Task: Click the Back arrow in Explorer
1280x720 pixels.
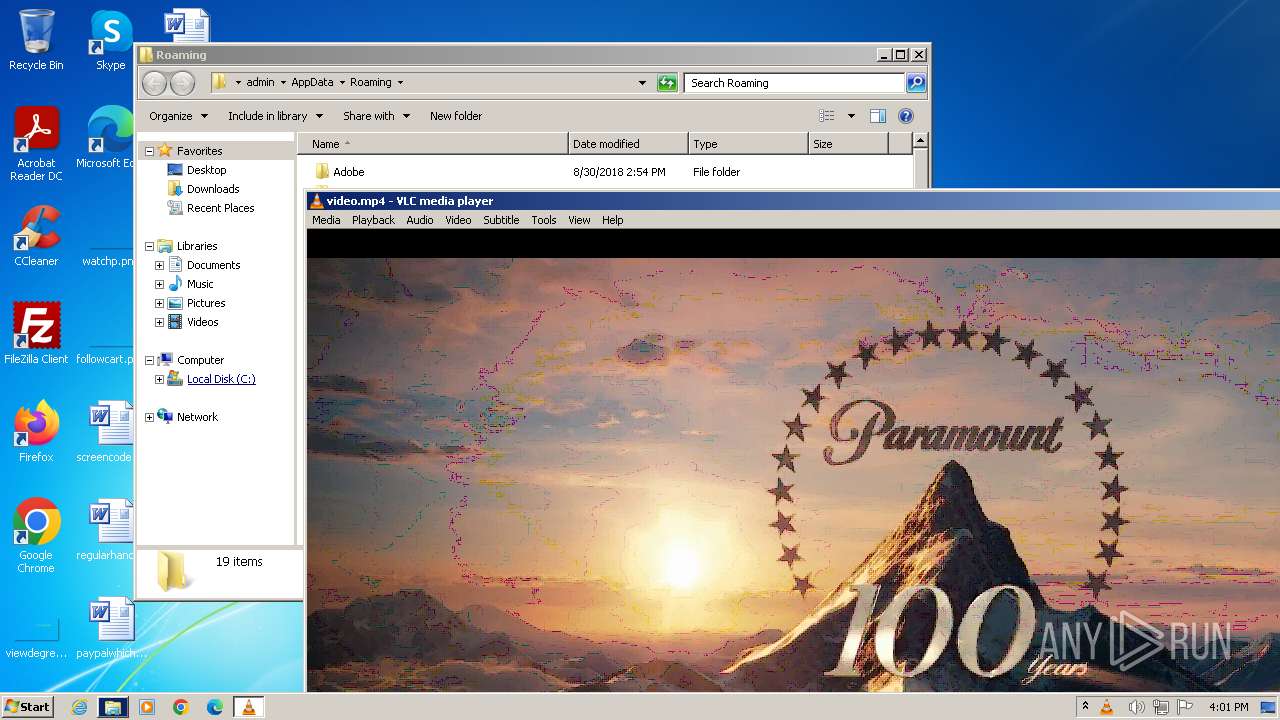Action: coord(154,83)
